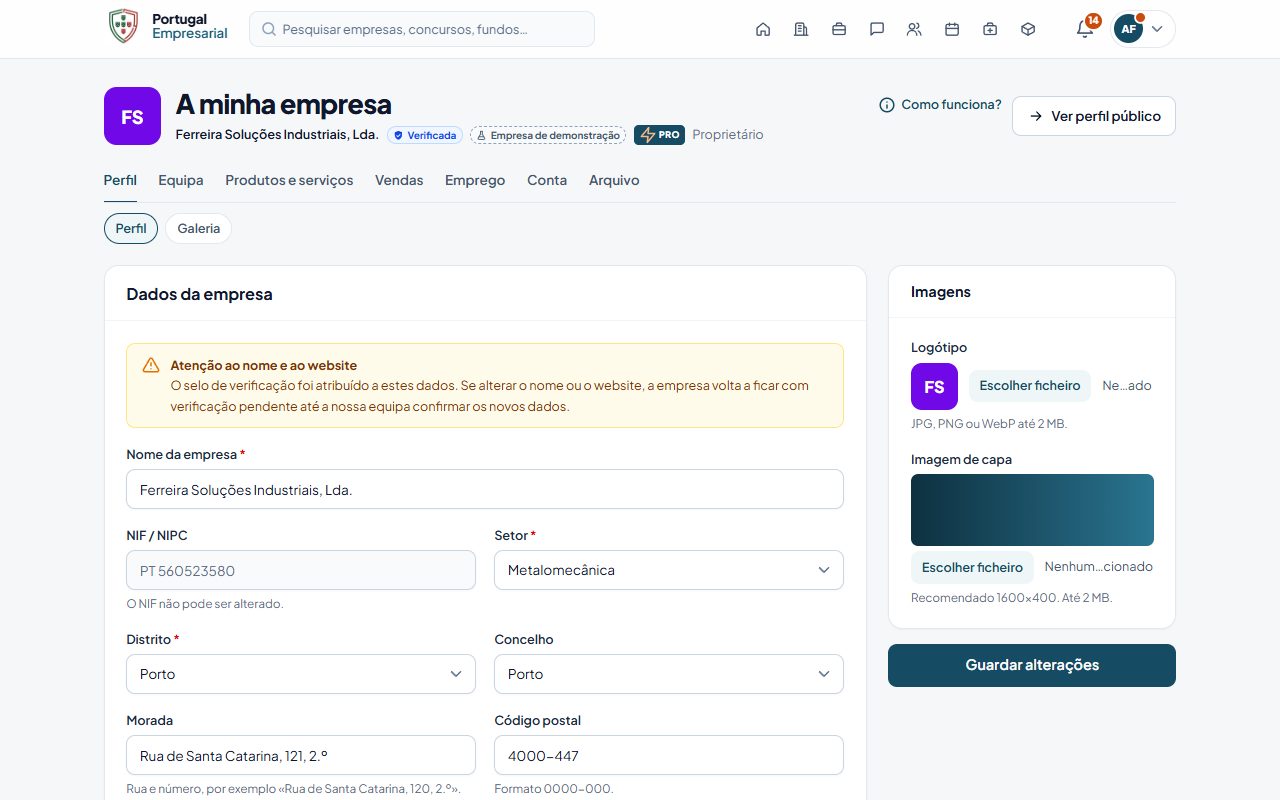Select the Perfil sub-tab pill
1280x800 pixels.
tap(131, 228)
